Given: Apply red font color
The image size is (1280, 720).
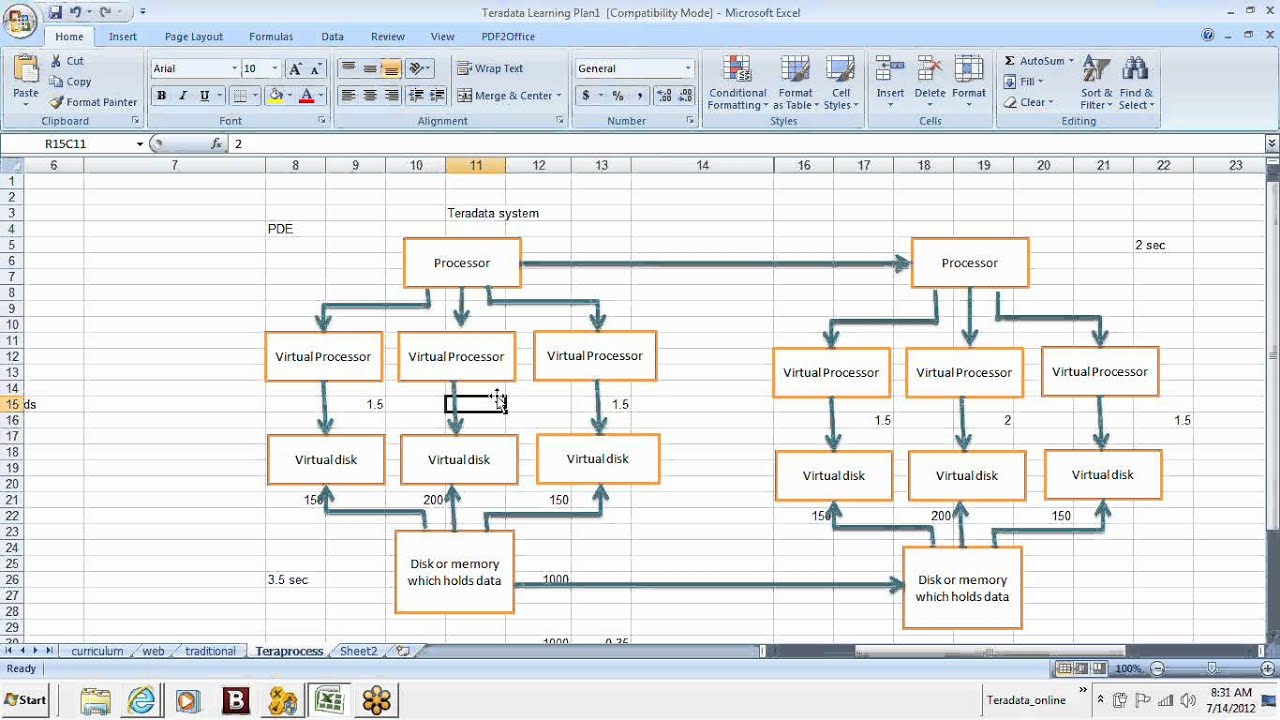Looking at the screenshot, I should (306, 96).
